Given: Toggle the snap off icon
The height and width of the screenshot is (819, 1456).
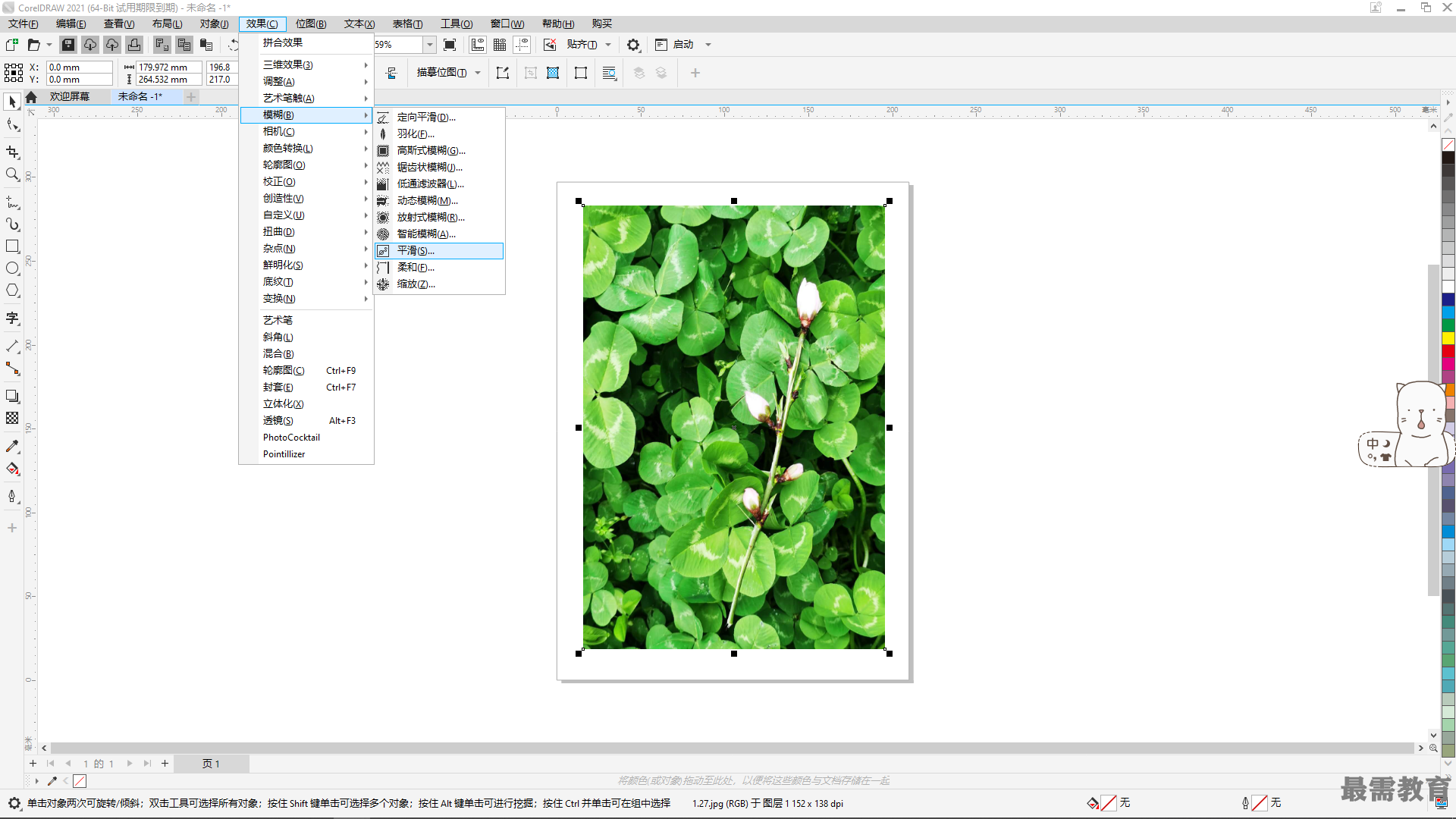Looking at the screenshot, I should tap(550, 45).
